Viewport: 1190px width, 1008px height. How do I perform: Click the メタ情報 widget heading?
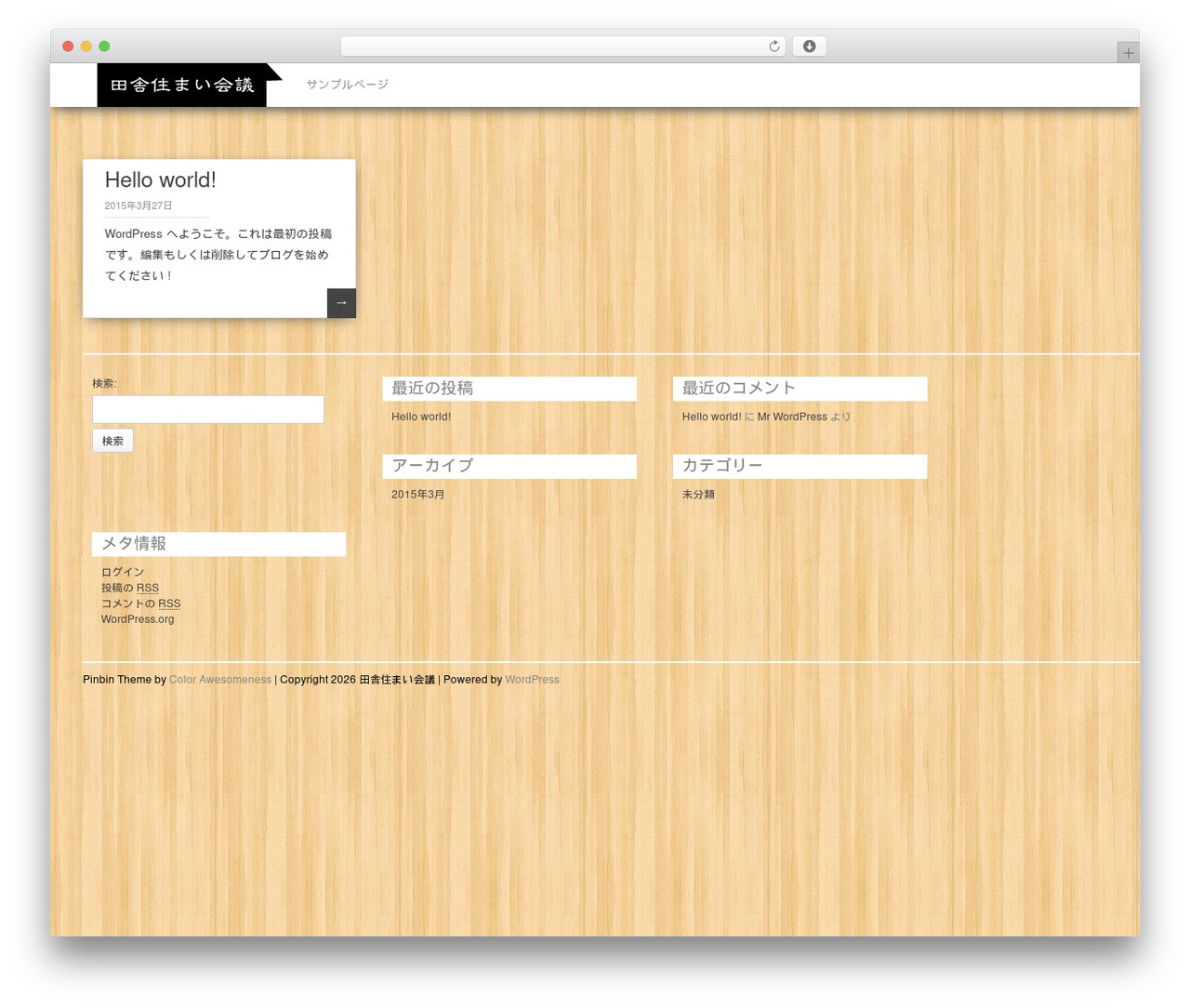[218, 544]
